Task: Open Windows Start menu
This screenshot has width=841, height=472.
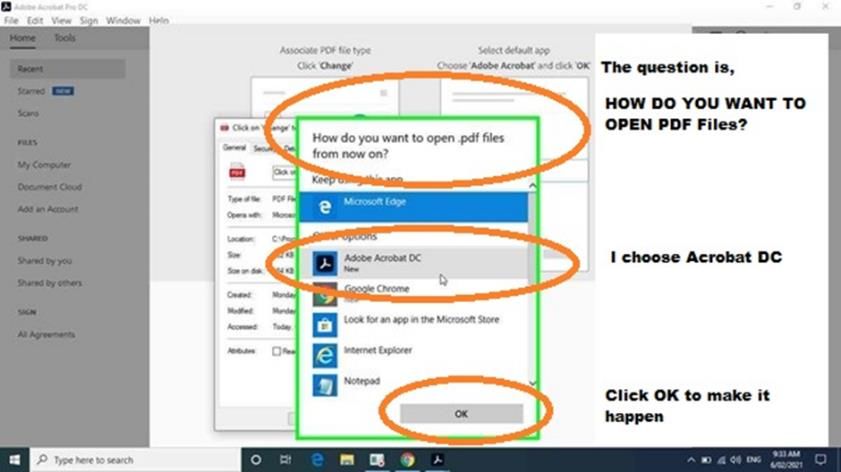Action: (x=14, y=460)
